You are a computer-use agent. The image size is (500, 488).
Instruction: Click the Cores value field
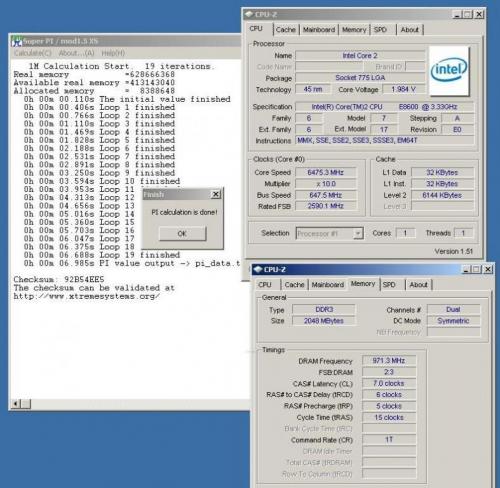[405, 233]
